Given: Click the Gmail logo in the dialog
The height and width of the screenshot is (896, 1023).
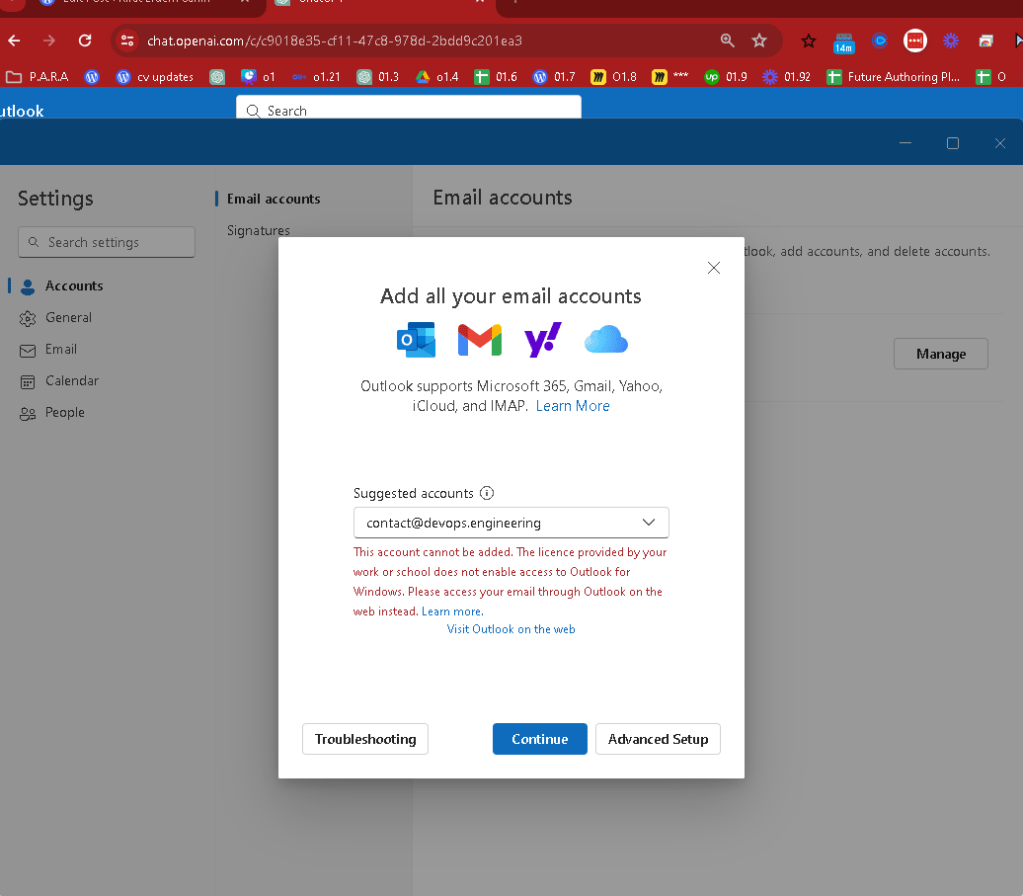Looking at the screenshot, I should click(x=480, y=340).
